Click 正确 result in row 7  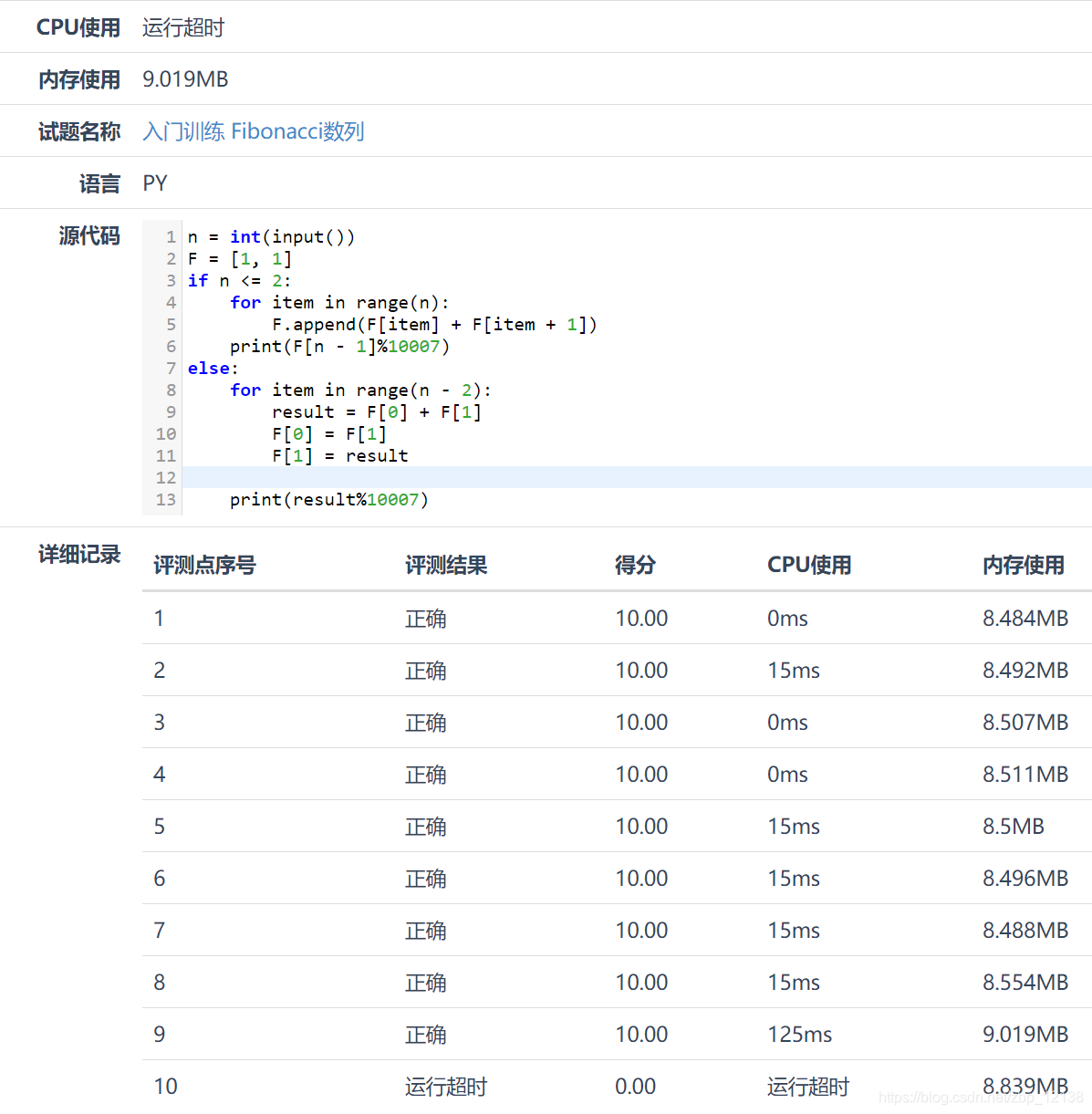pyautogui.click(x=426, y=931)
